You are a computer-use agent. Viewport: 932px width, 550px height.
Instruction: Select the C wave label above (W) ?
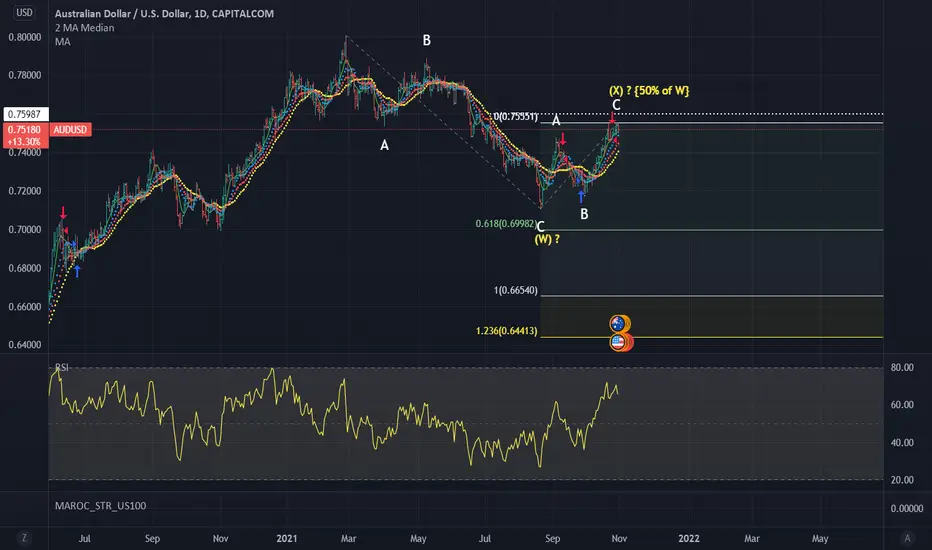pyautogui.click(x=540, y=227)
